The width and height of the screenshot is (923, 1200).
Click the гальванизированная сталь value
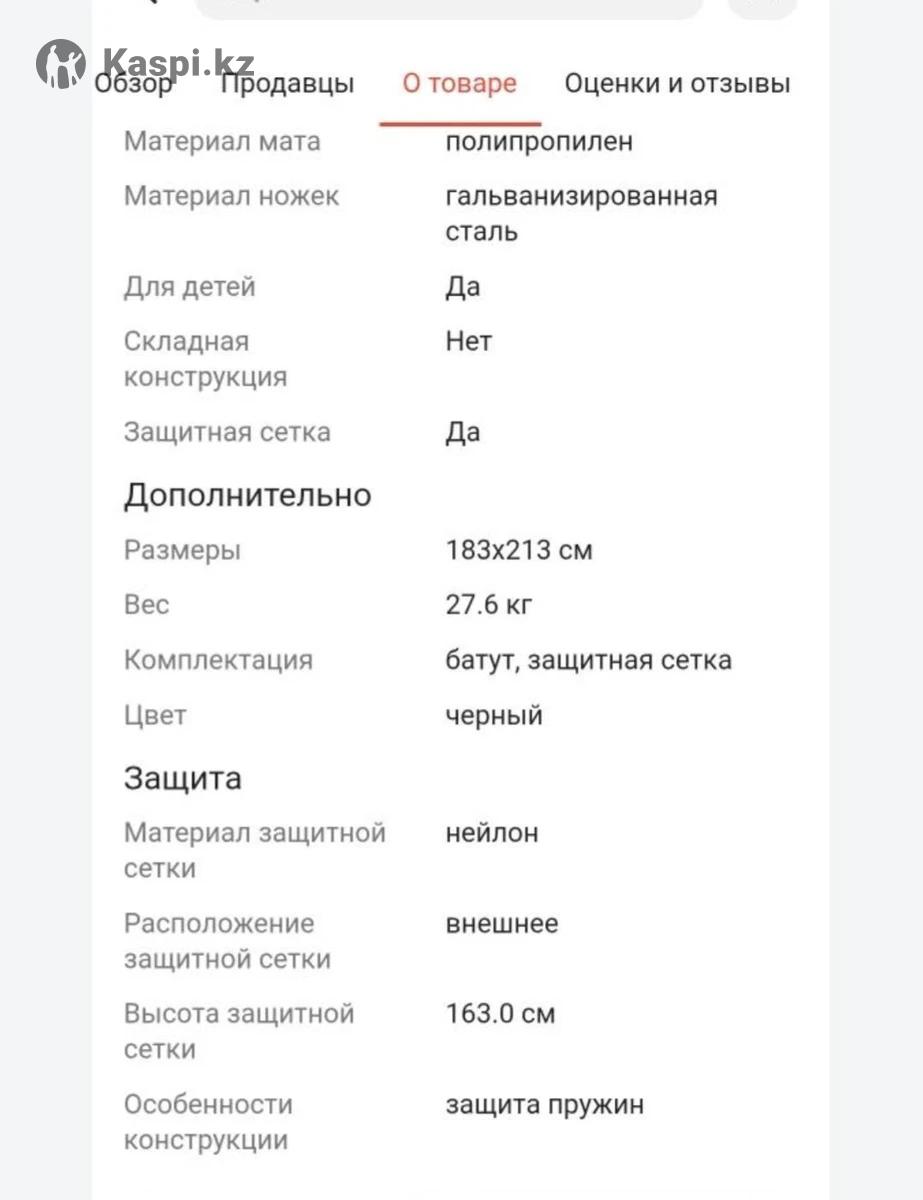[581, 213]
